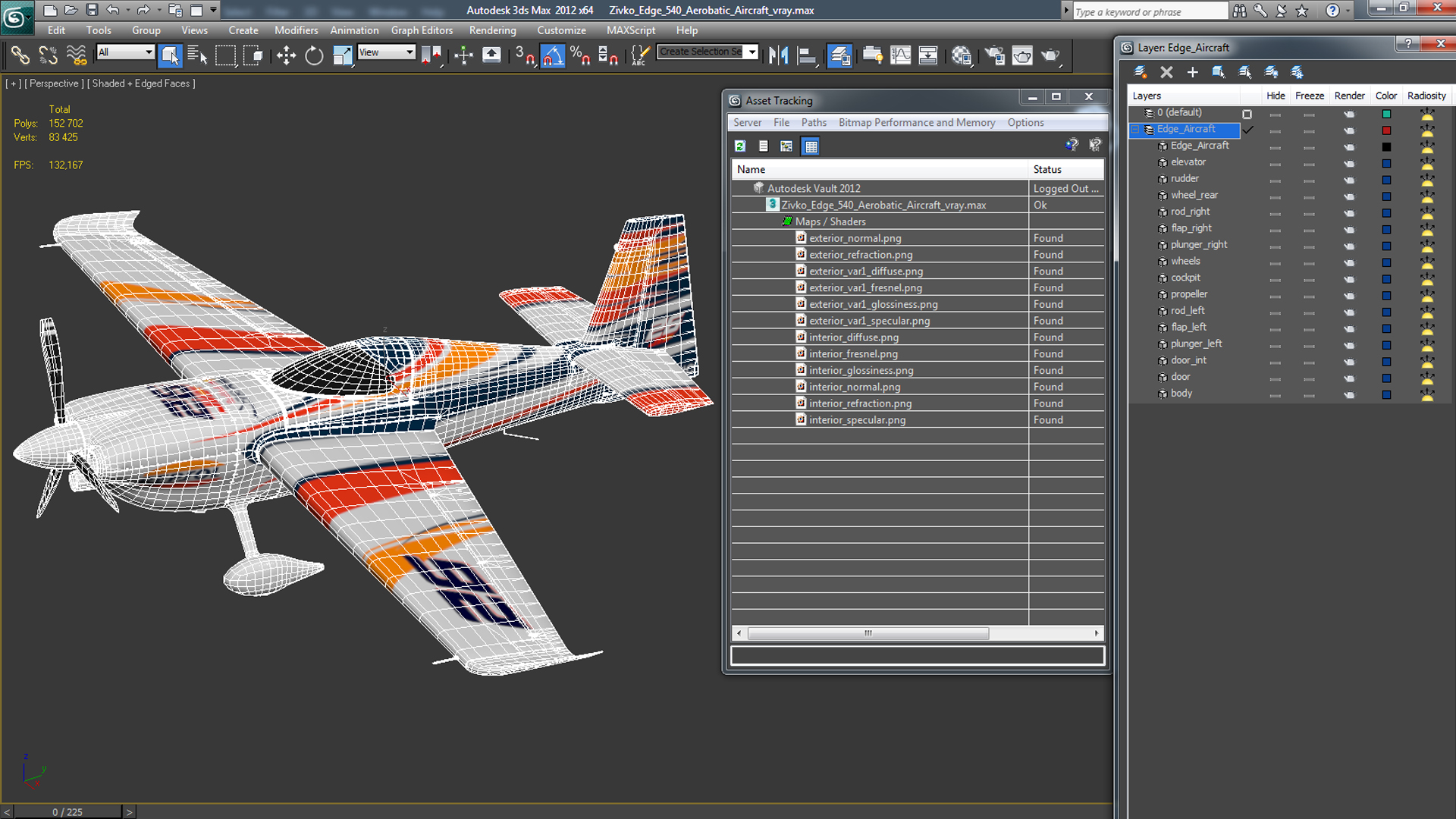Viewport: 1456px width, 819px height.
Task: Drag the Asset Tracking horizontal scrollbar
Action: (x=867, y=632)
